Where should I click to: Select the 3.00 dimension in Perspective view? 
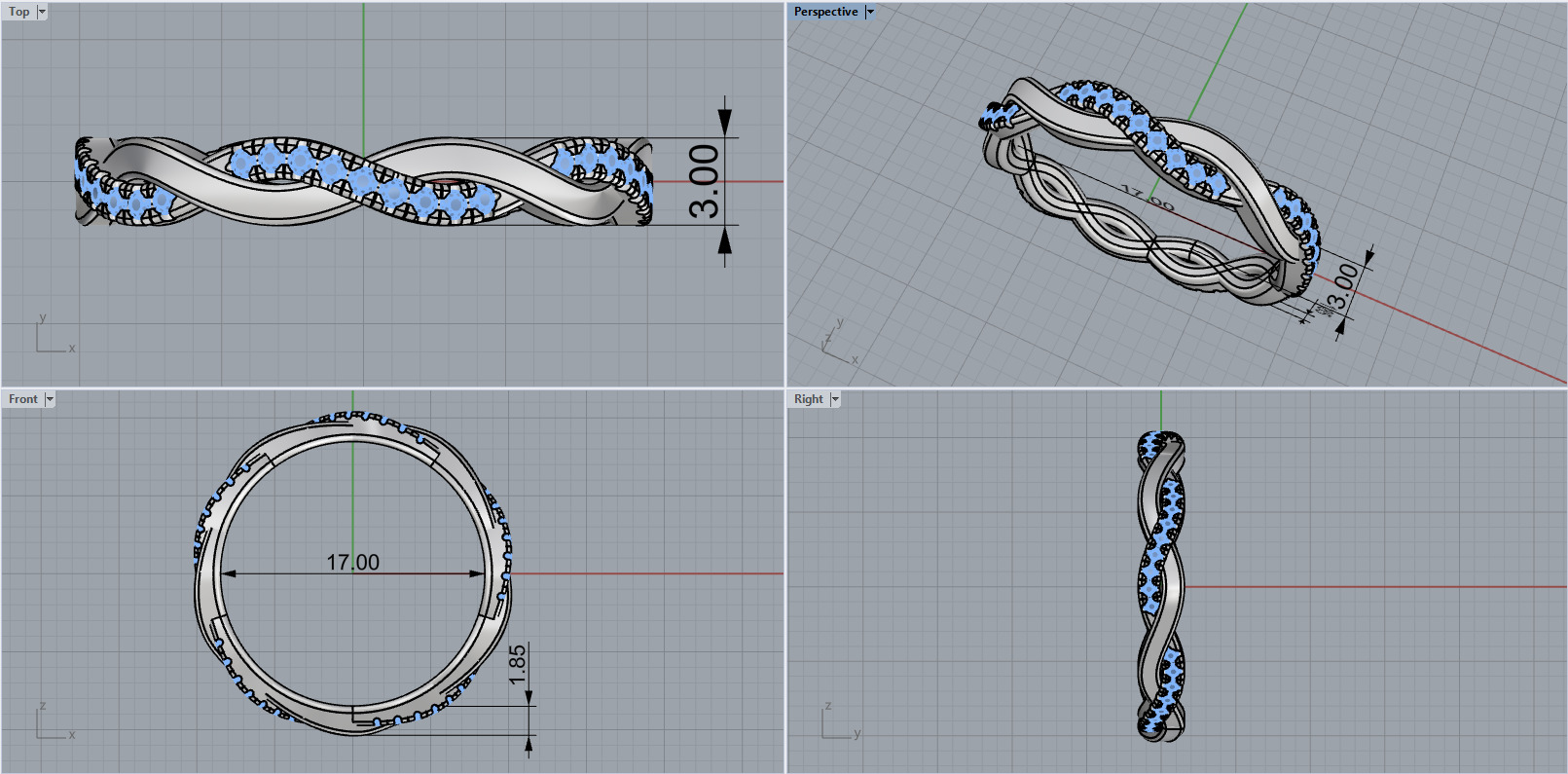point(1343,286)
